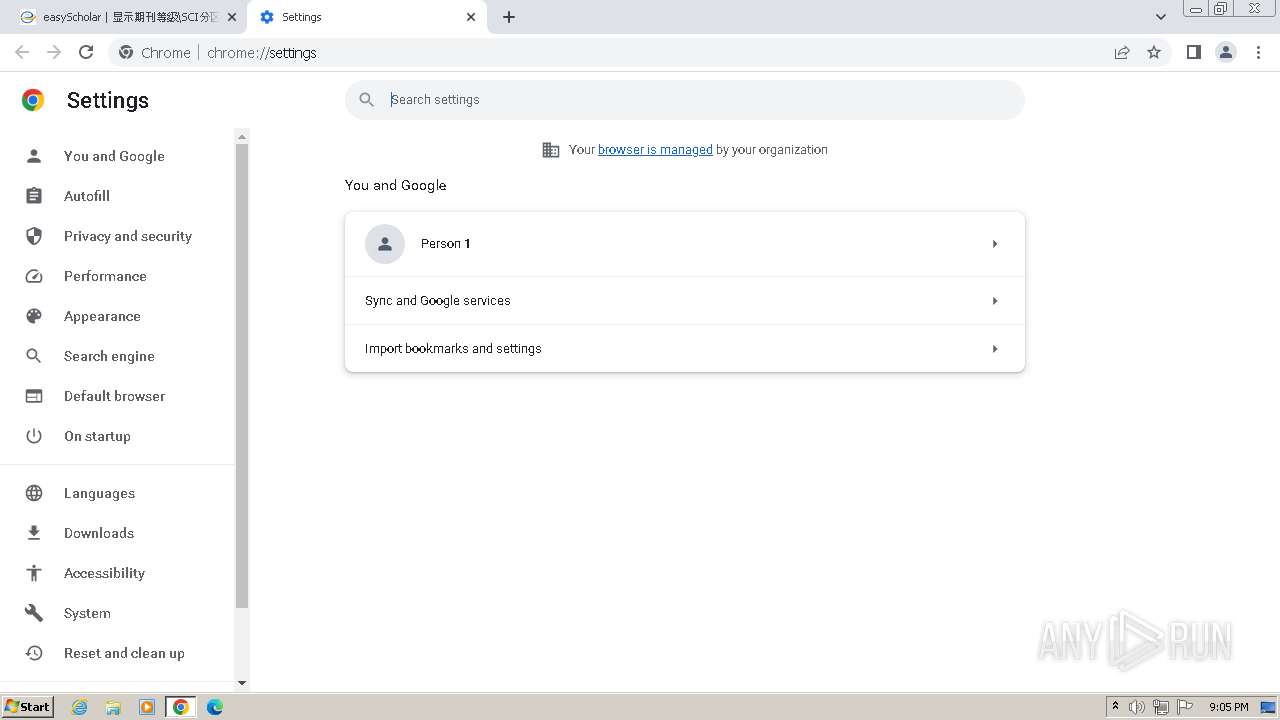Screen dimensions: 1280x720
Task: Reload the page with the refresh icon
Action: click(86, 52)
